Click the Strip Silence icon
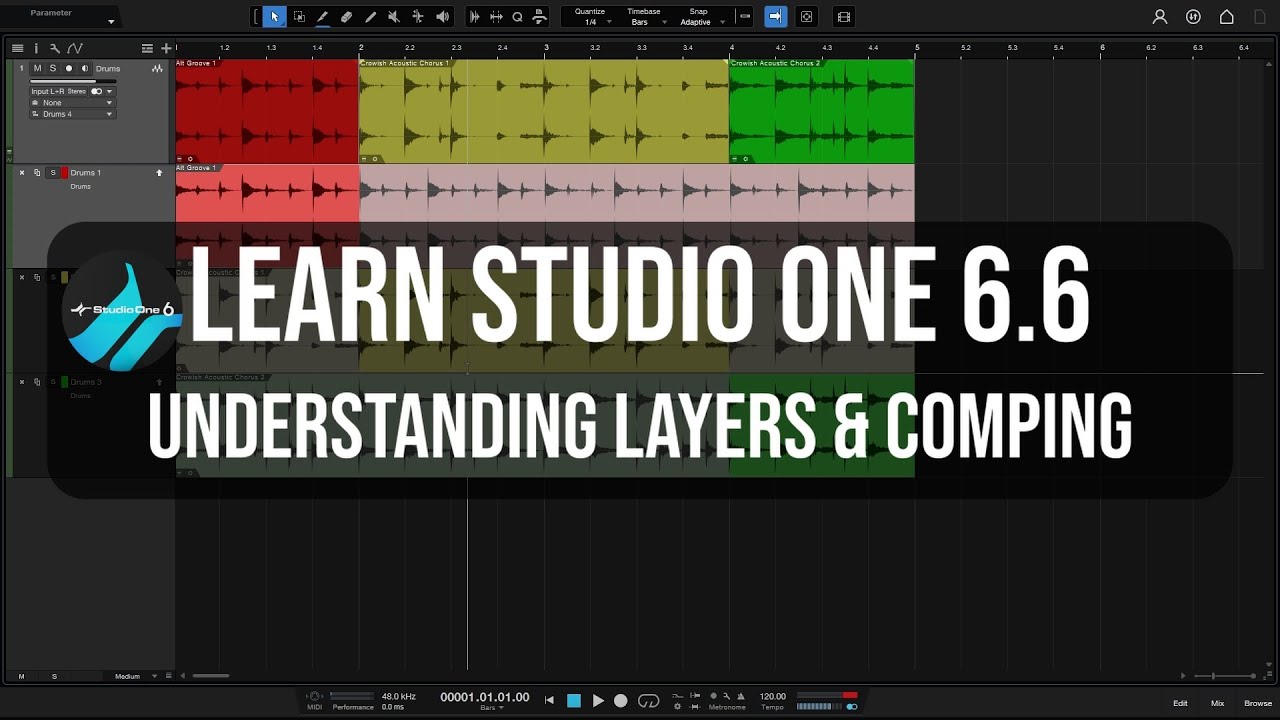Viewport: 1280px width, 720px height. [x=474, y=17]
